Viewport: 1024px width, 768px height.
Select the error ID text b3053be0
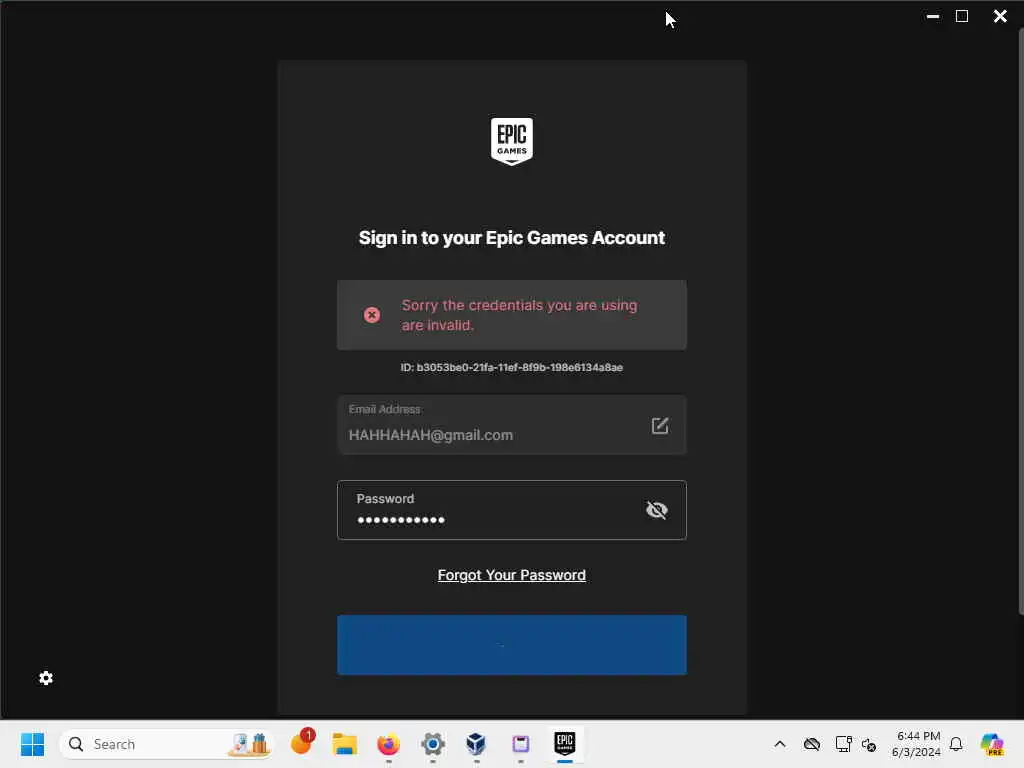point(511,368)
